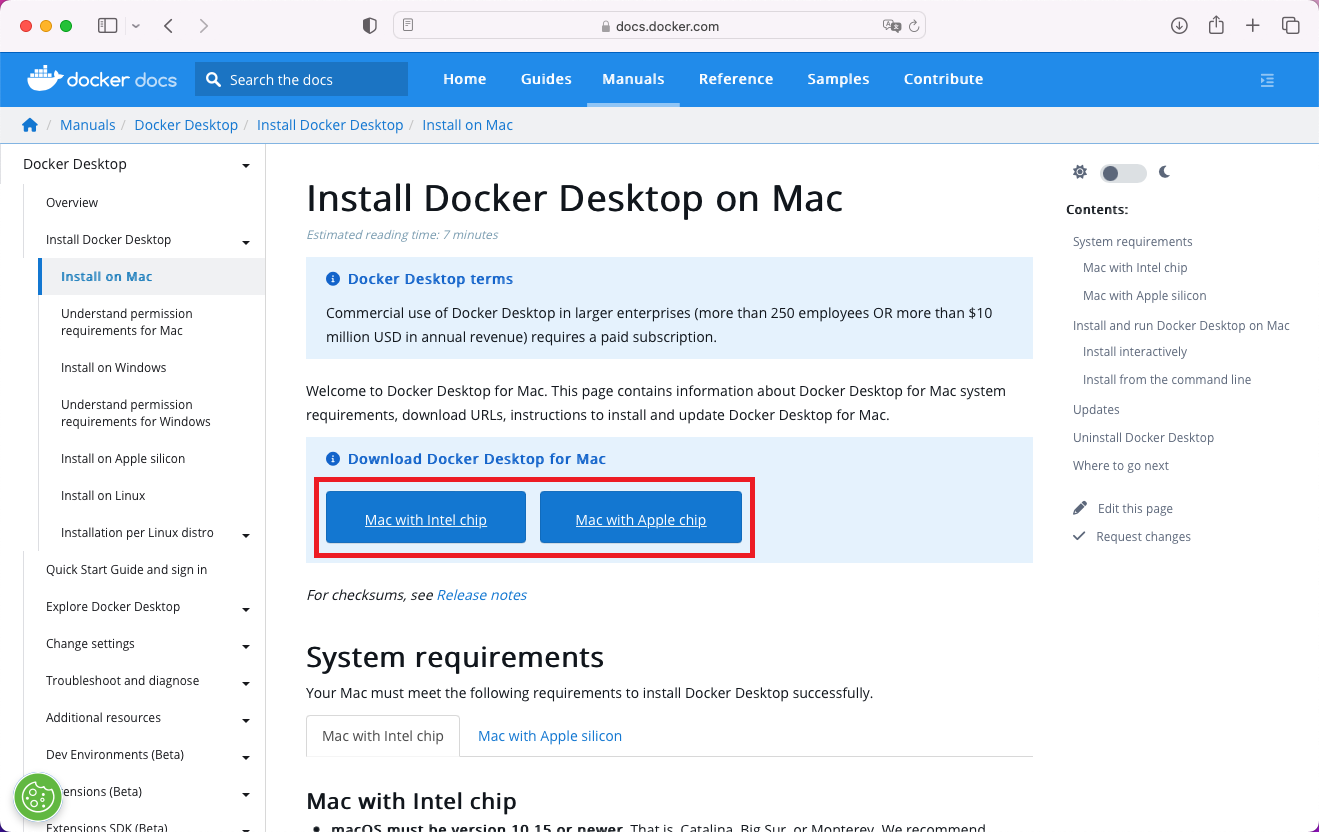1319x832 pixels.
Task: Open the right-side table of contents menu icon
Action: 1267,80
